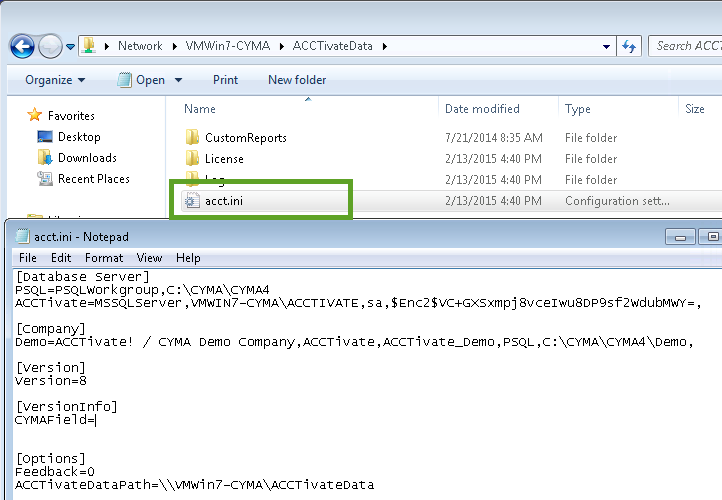Click the Explorer forward arrow button
Screen dimensions: 722x500
pos(50,46)
